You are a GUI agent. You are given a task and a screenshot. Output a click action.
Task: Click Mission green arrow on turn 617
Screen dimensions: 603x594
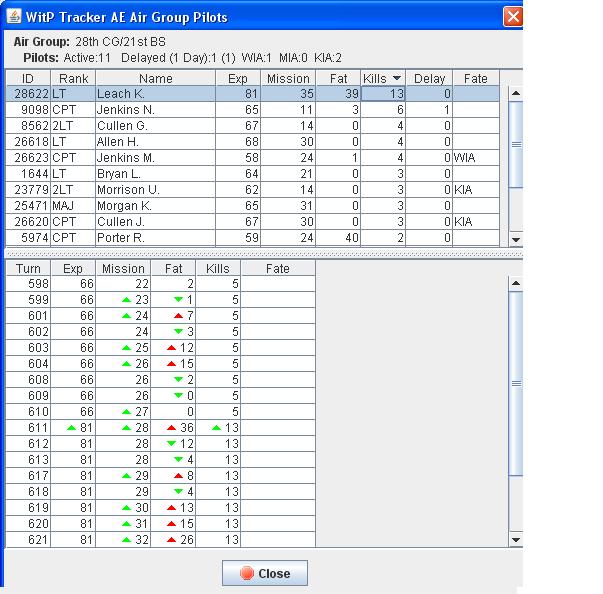tap(127, 476)
